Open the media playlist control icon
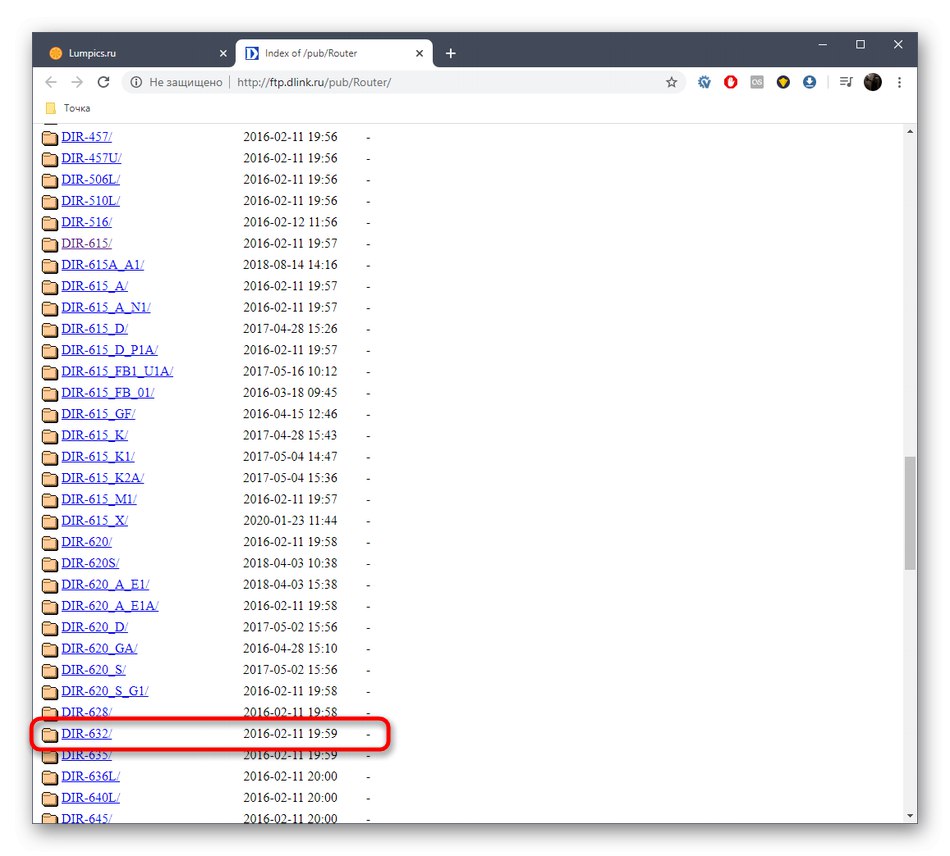This screenshot has height=856, width=950. (x=846, y=82)
